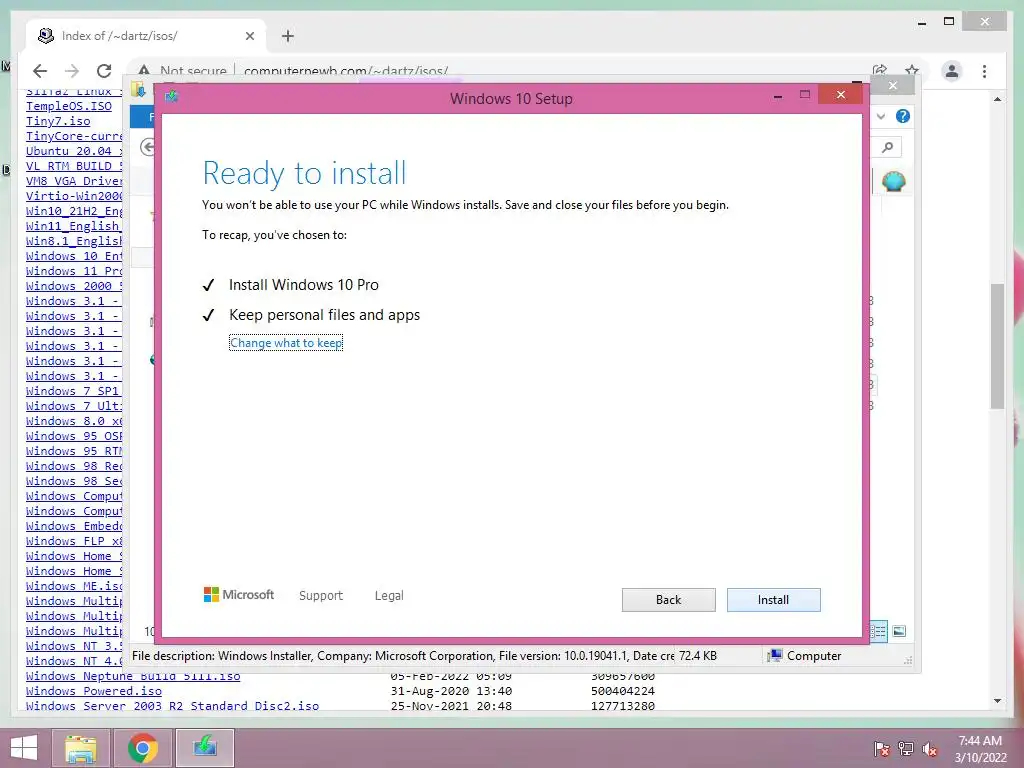
Task: Click the Chrome page vertical scrollbar thumb
Action: click(997, 346)
